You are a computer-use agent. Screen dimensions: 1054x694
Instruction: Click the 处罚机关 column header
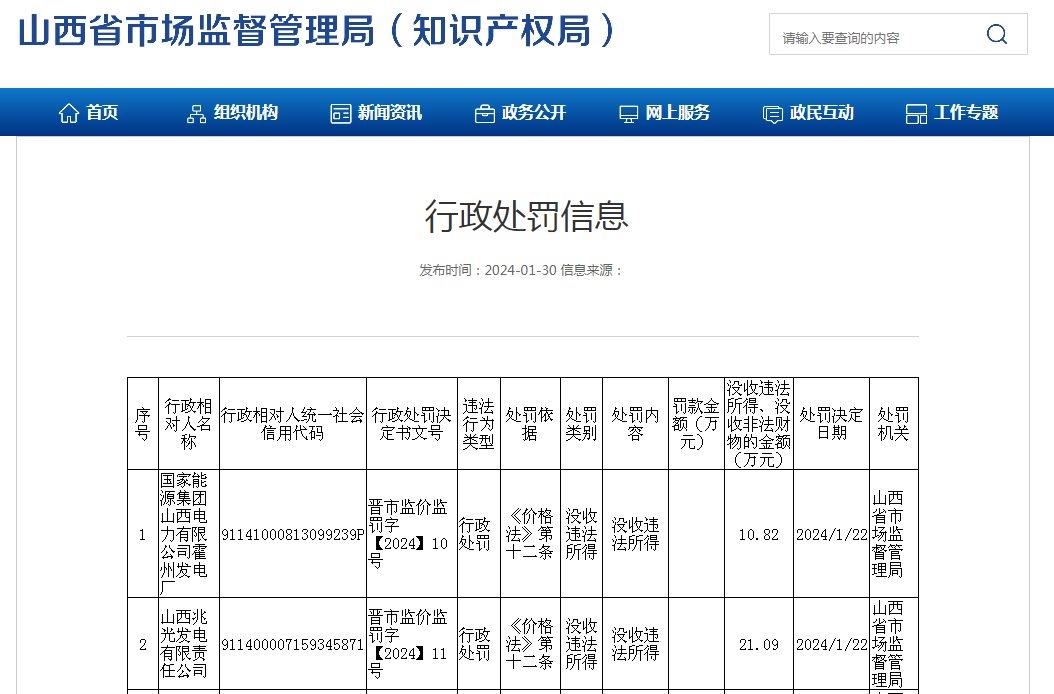pos(893,424)
